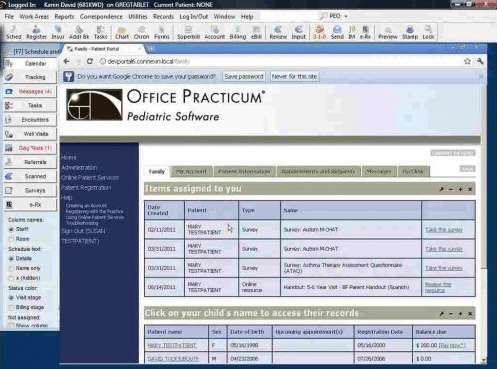Open Diag Tests (1) in the sidebar
Screen dimensions: 497x369
30,148
